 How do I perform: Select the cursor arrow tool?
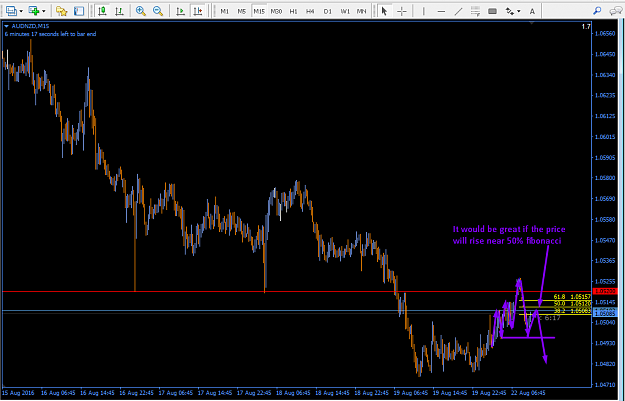point(384,11)
